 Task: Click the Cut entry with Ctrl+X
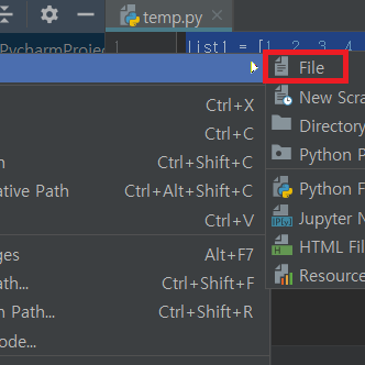pyautogui.click(x=133, y=105)
